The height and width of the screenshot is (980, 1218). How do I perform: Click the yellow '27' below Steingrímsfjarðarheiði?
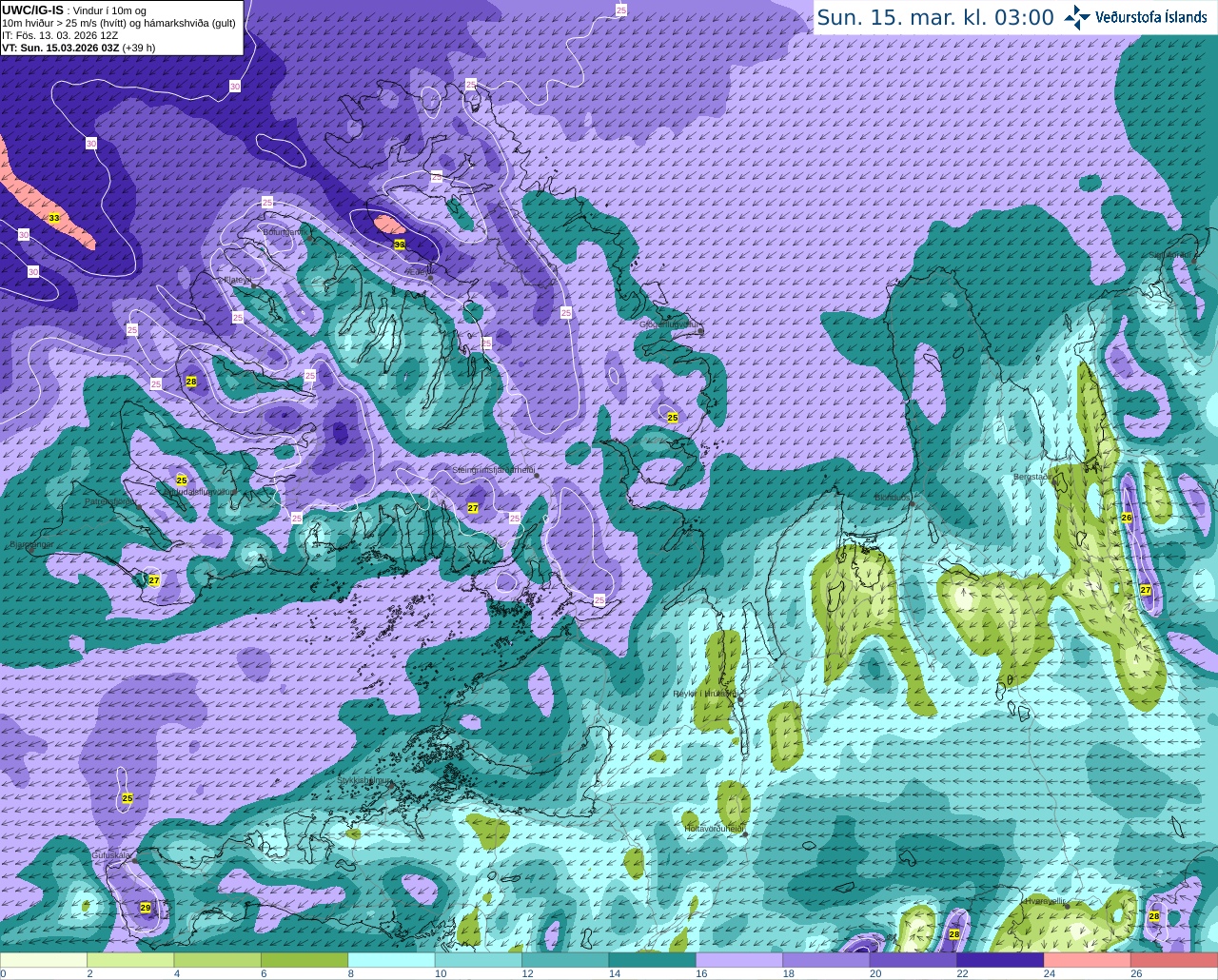(473, 508)
